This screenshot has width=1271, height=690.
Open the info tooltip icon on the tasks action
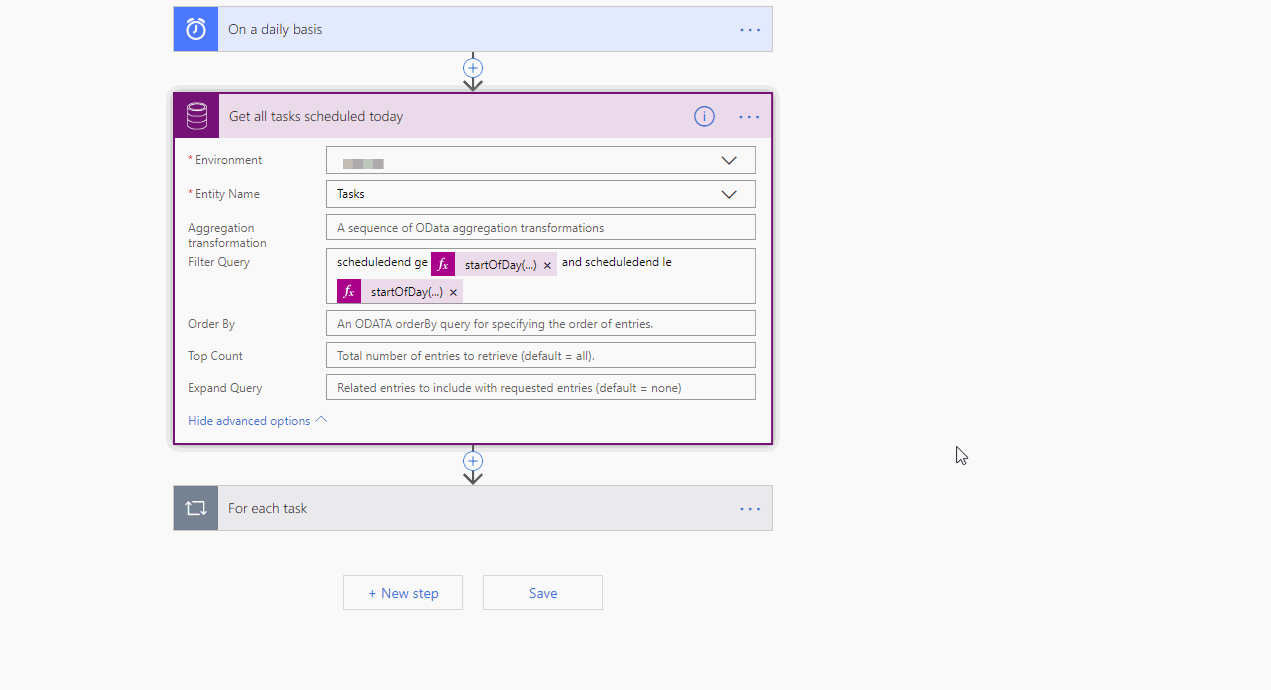click(x=704, y=116)
